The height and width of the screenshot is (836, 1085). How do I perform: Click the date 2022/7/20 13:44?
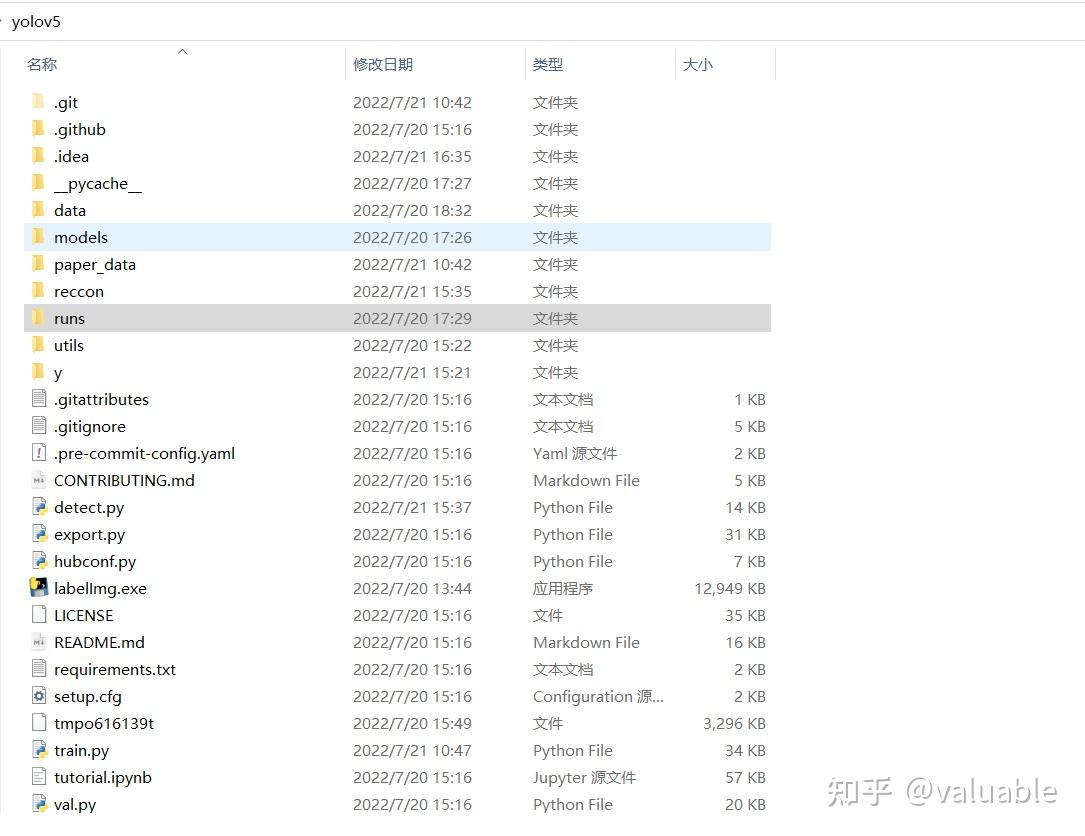tap(412, 588)
